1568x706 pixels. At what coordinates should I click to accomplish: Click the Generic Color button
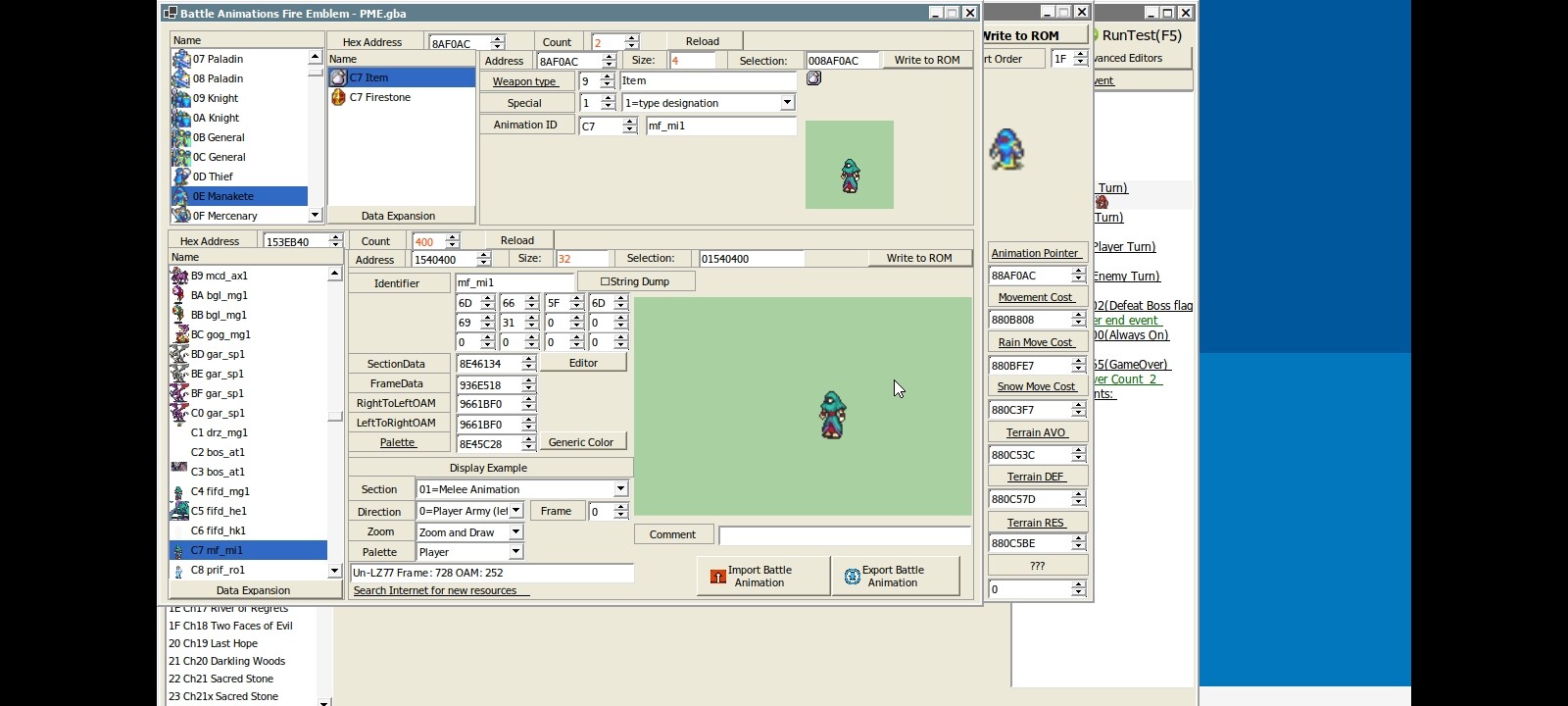580,442
